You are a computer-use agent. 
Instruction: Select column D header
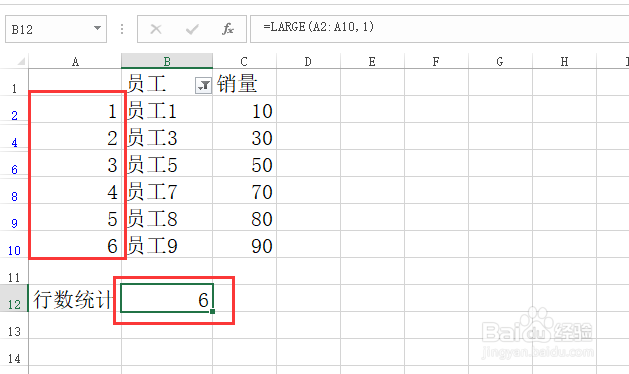pyautogui.click(x=308, y=61)
